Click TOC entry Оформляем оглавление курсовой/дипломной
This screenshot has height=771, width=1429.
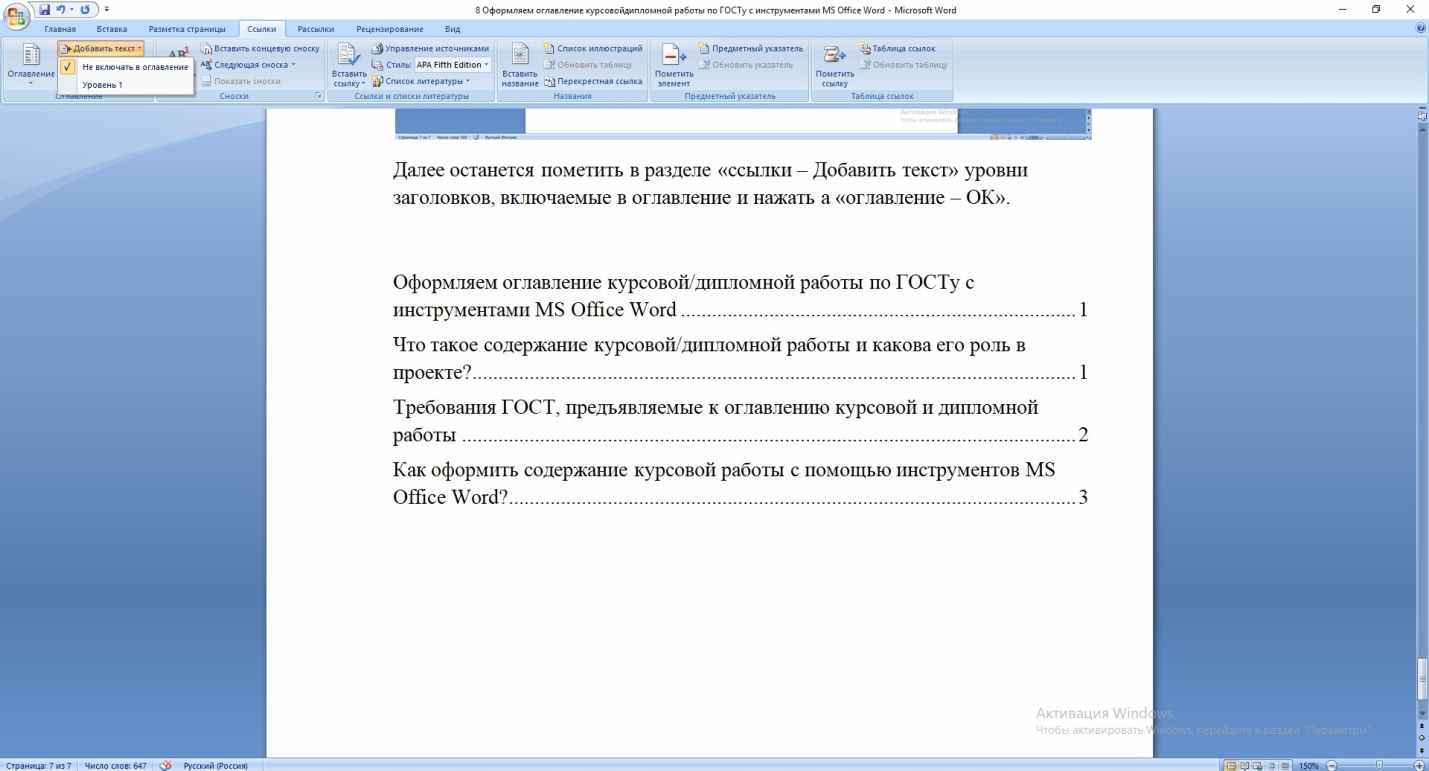click(740, 295)
